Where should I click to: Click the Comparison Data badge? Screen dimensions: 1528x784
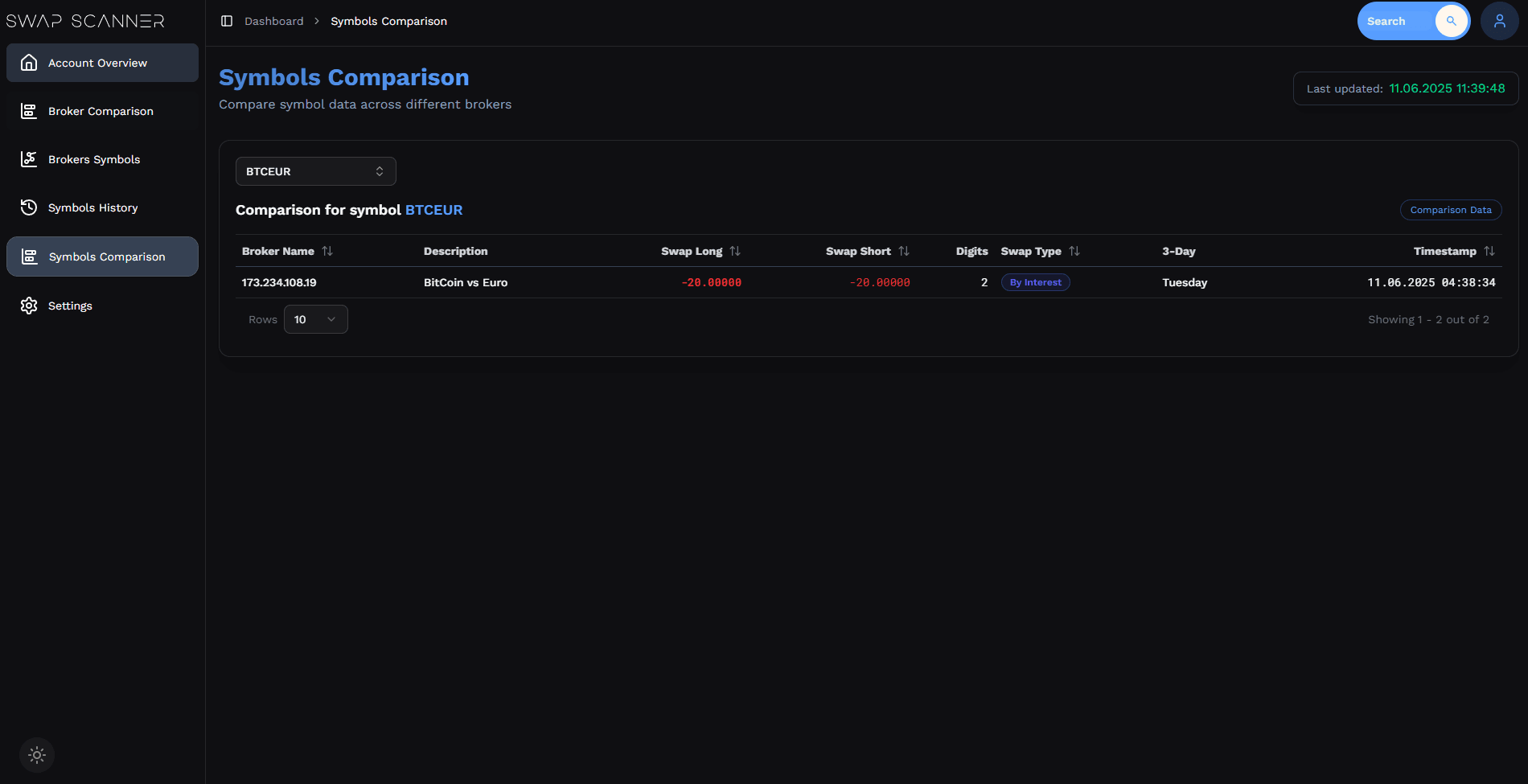pos(1450,210)
